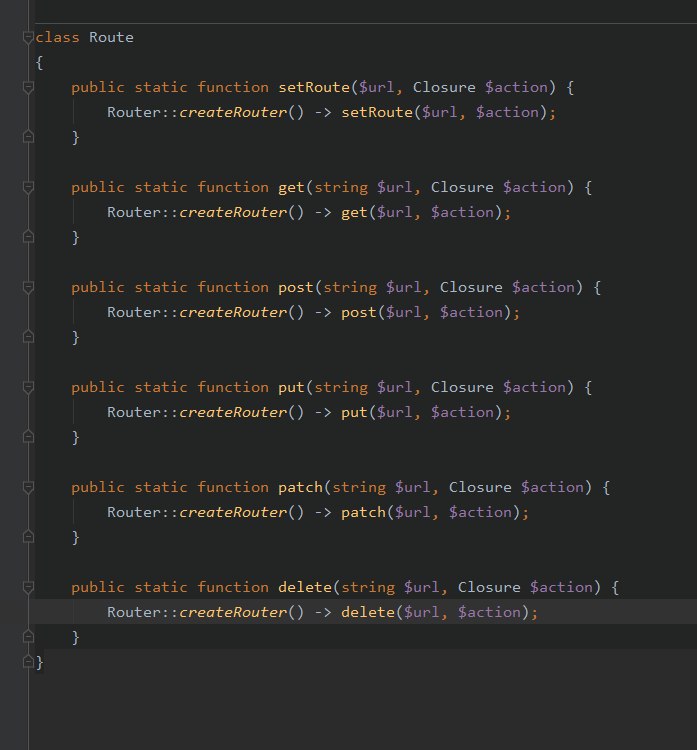Fold the post function in the gutter

[x=28, y=287]
